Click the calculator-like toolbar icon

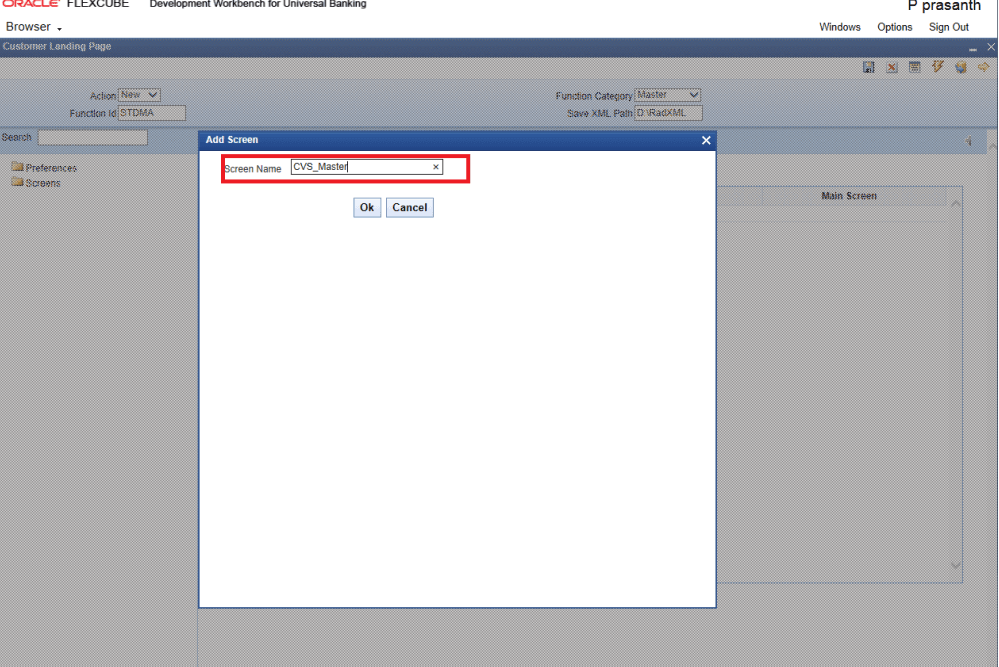914,67
